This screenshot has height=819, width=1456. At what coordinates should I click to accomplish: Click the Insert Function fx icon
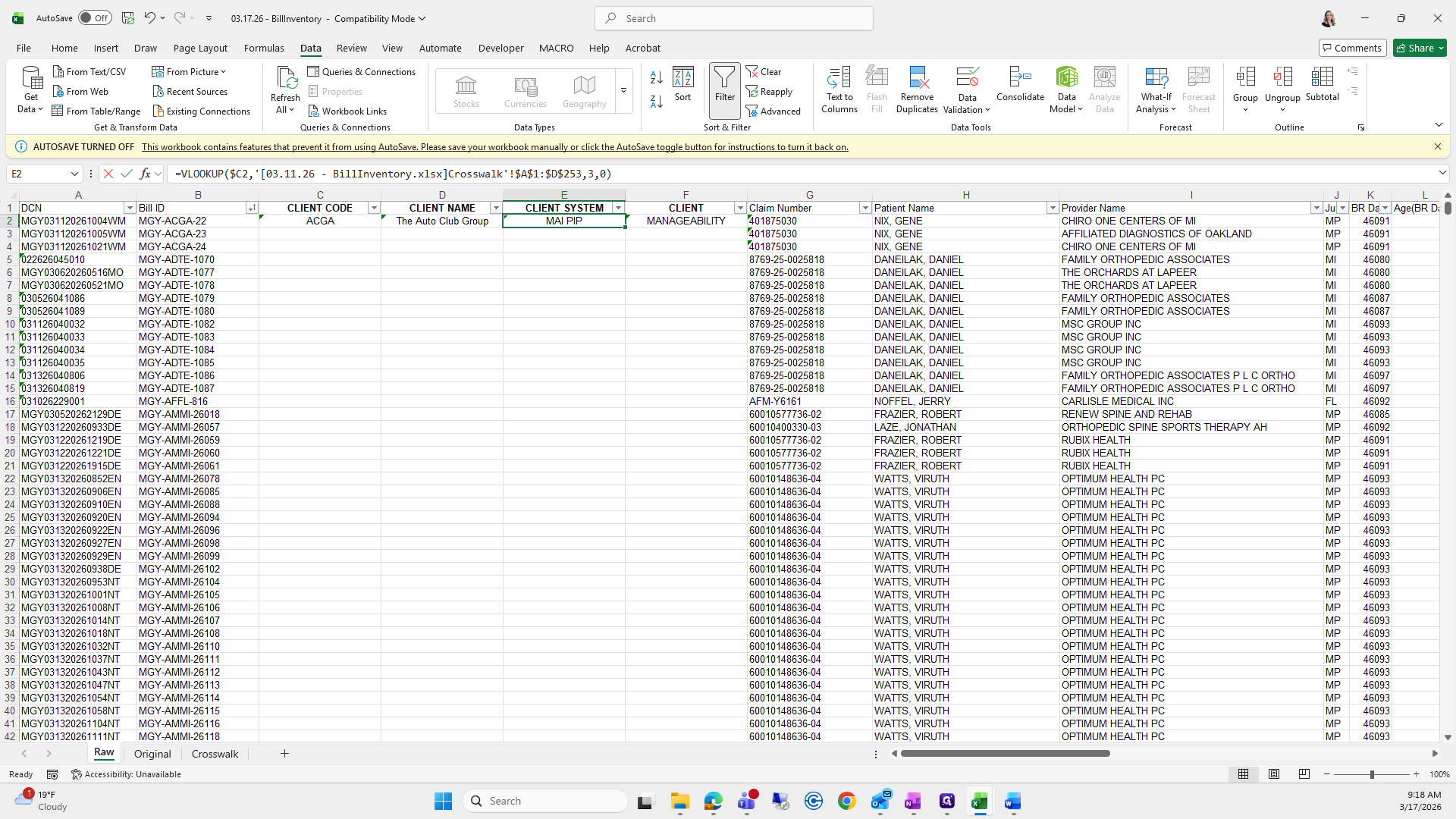coord(145,174)
